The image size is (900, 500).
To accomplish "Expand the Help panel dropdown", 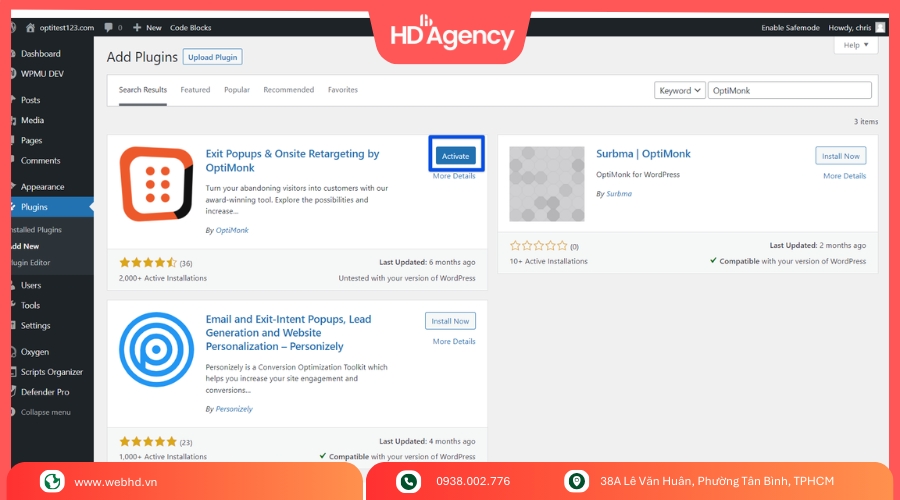I will coord(855,45).
